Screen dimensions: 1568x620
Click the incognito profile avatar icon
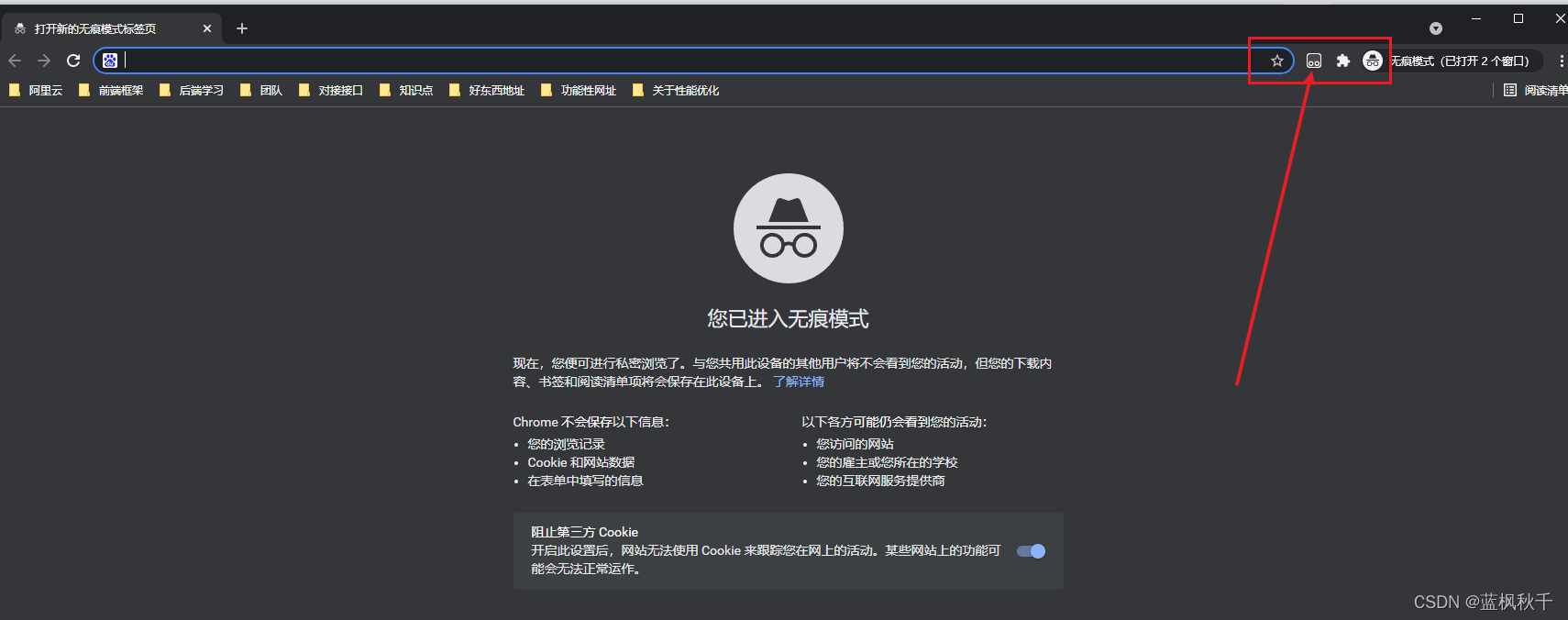pyautogui.click(x=1373, y=61)
